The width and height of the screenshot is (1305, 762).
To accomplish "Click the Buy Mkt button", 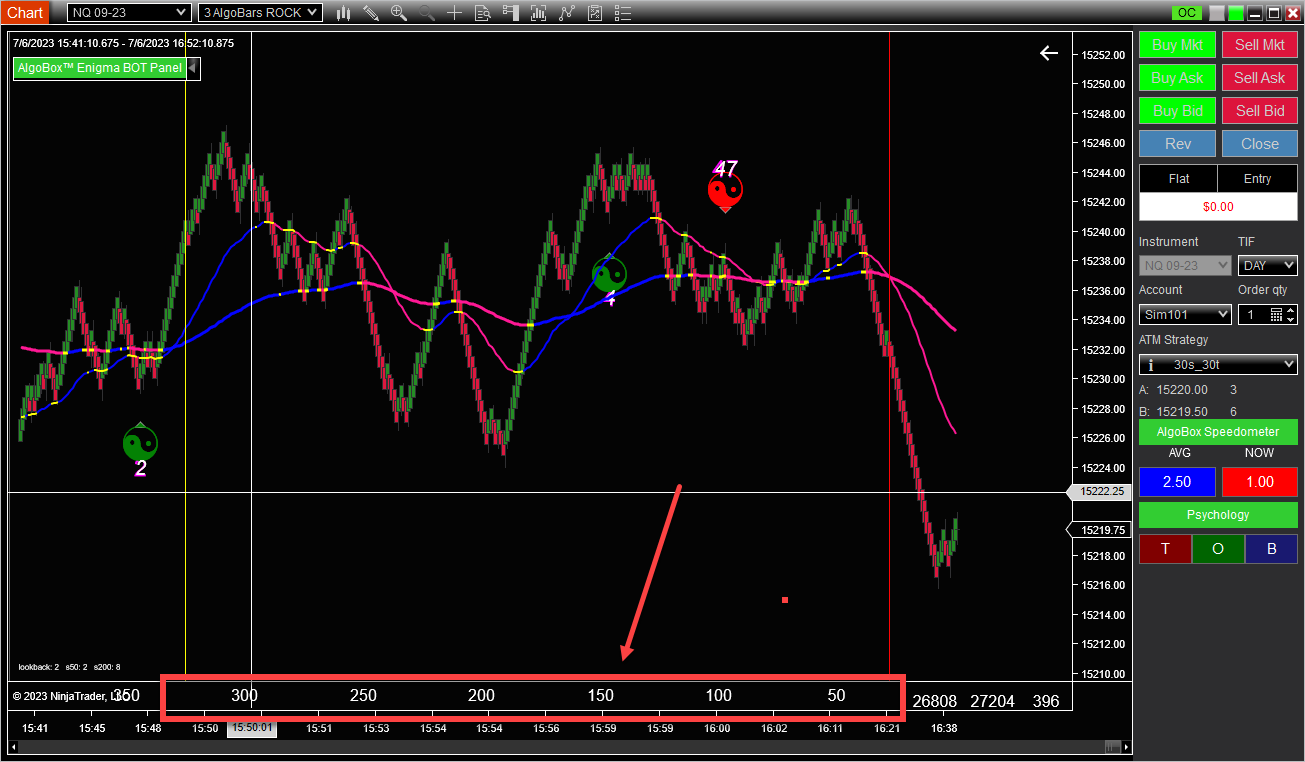I will tap(1178, 45).
